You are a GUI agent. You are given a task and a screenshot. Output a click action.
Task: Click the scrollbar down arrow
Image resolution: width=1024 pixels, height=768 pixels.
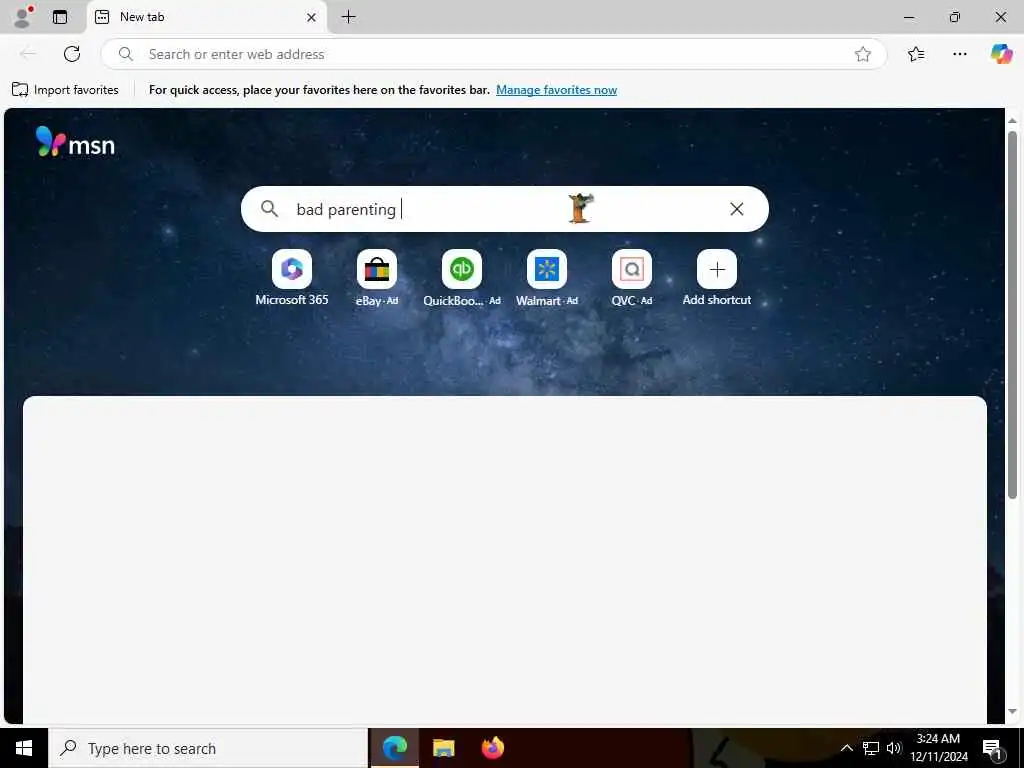1012,711
